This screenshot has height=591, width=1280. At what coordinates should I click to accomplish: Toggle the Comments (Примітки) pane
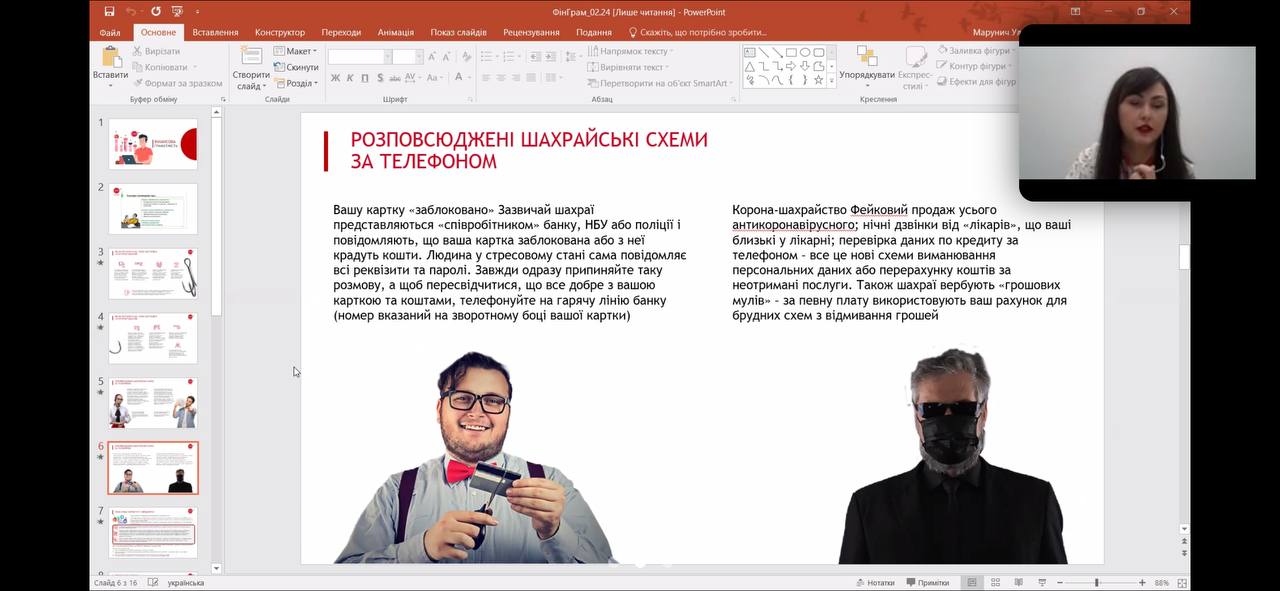pos(927,582)
